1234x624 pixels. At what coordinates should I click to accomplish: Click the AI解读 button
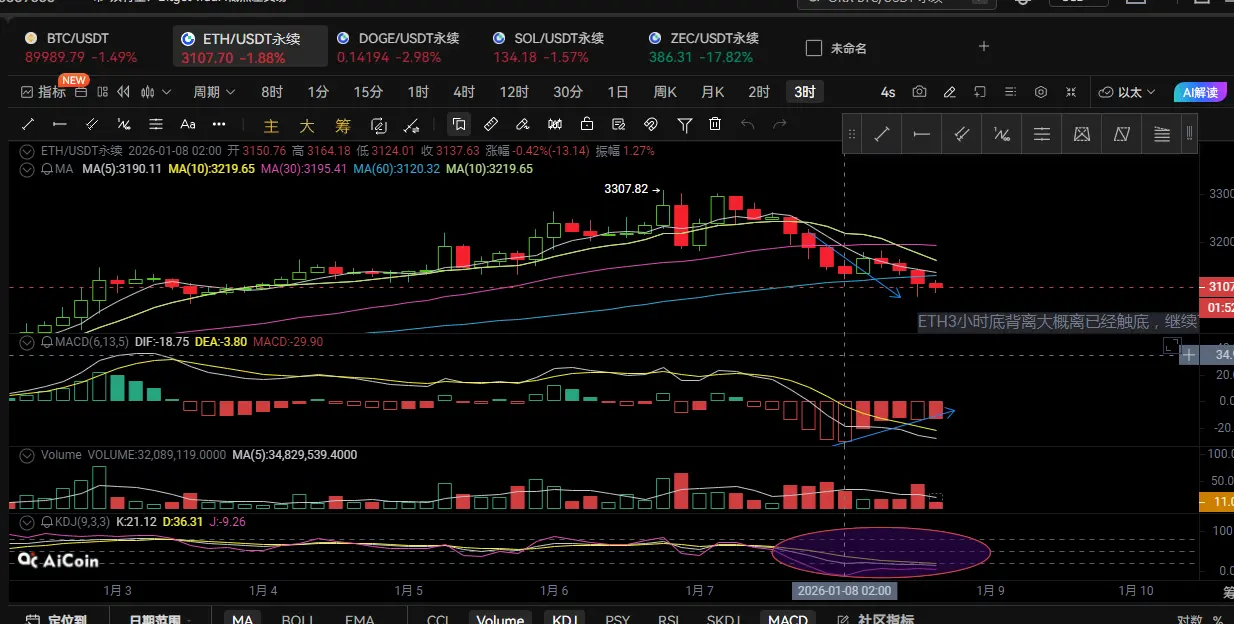1200,92
